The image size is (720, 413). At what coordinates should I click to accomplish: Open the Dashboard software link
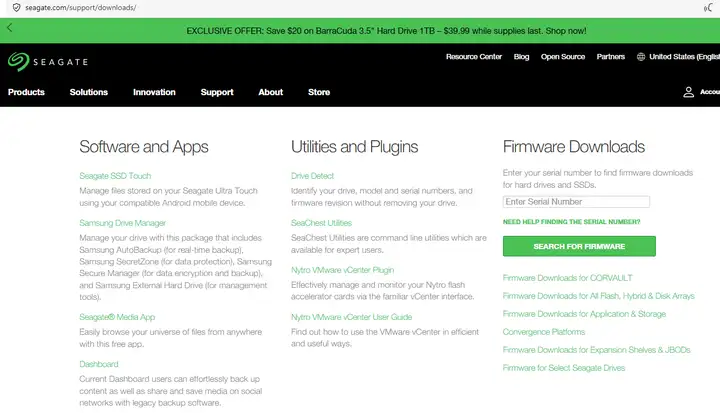point(99,364)
